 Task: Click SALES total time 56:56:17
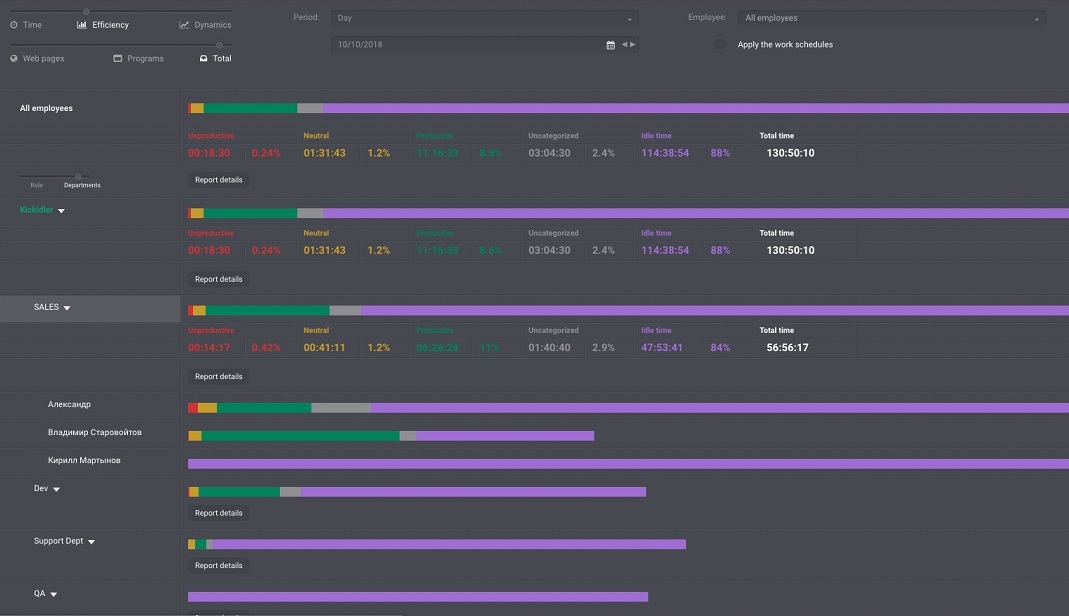click(x=787, y=348)
